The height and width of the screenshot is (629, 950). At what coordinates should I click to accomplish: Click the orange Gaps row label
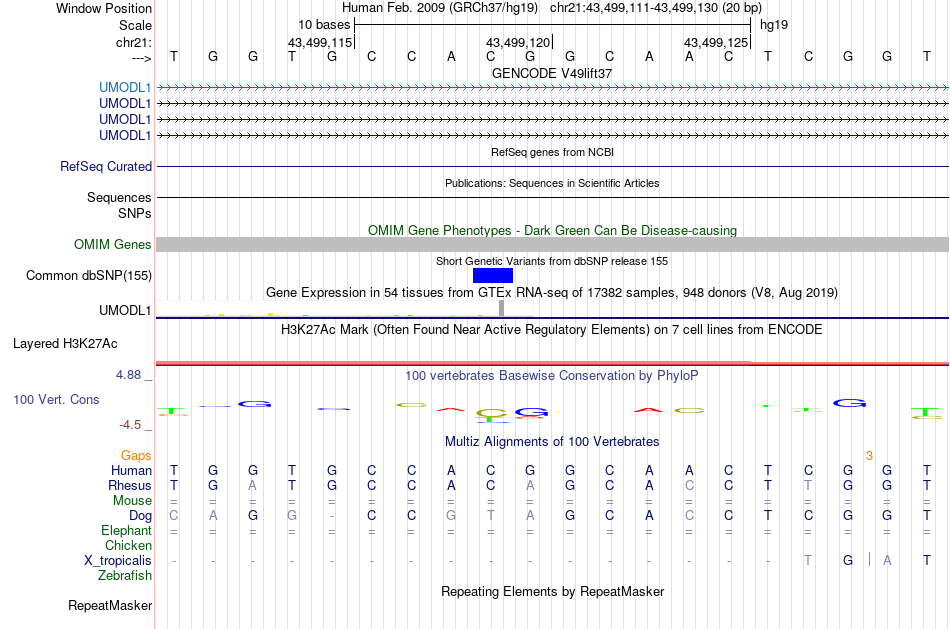tap(136, 456)
